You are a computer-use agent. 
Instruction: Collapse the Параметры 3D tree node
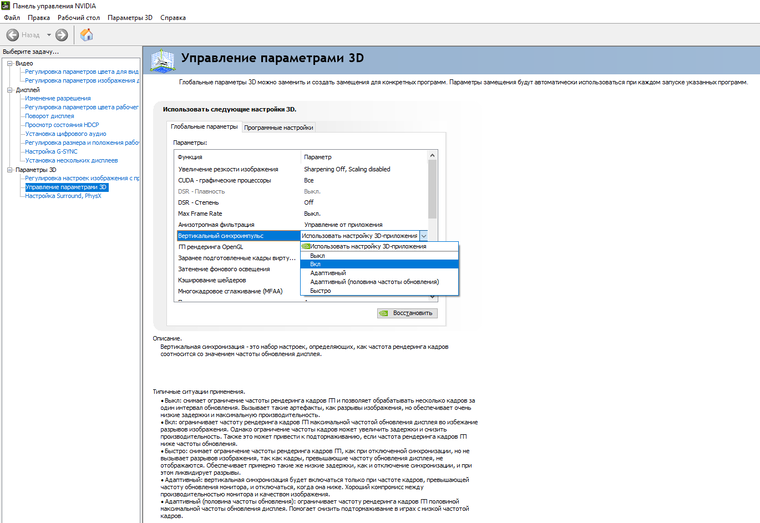[10, 170]
